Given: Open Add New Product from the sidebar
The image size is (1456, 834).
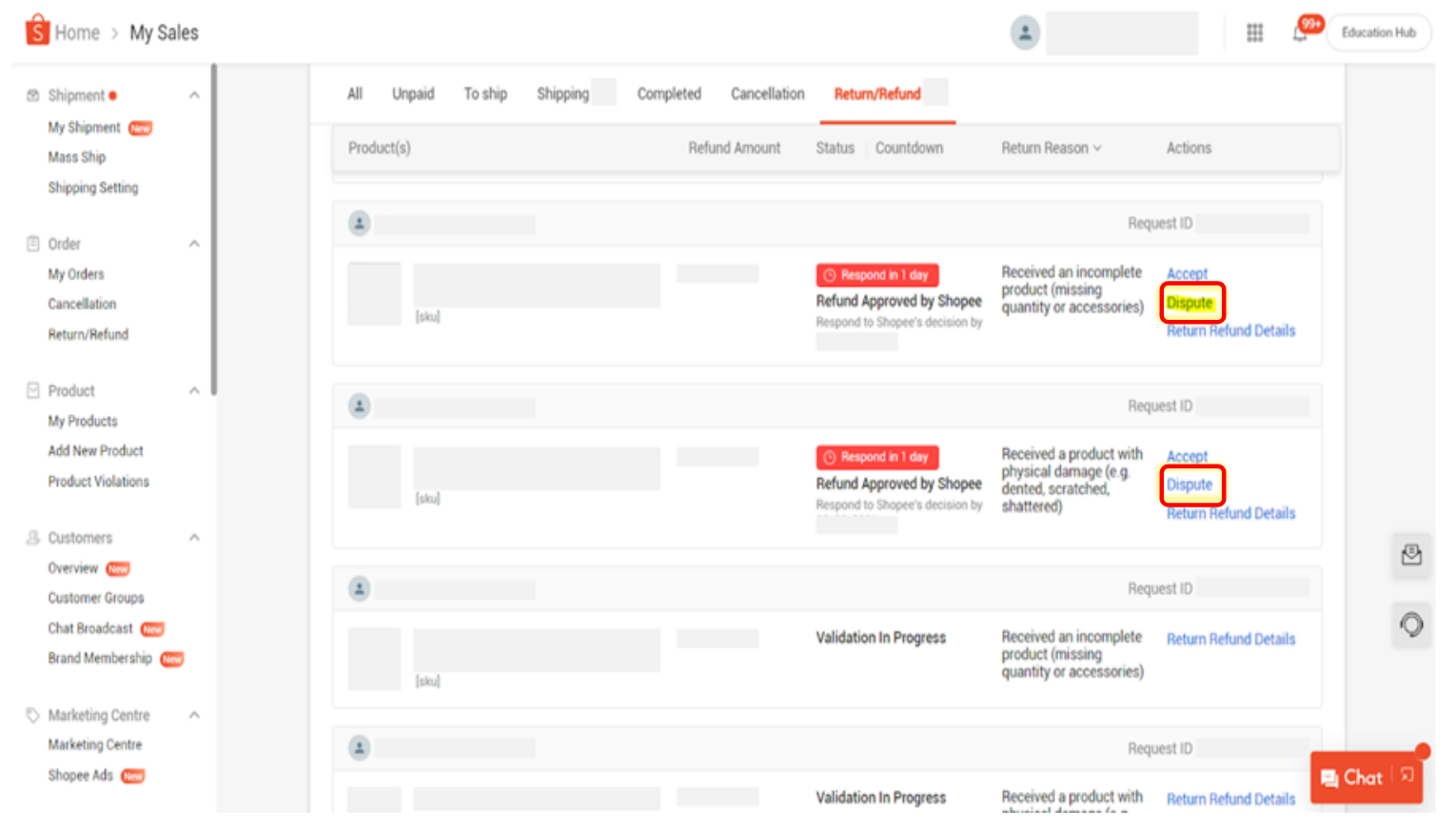Looking at the screenshot, I should point(95,450).
